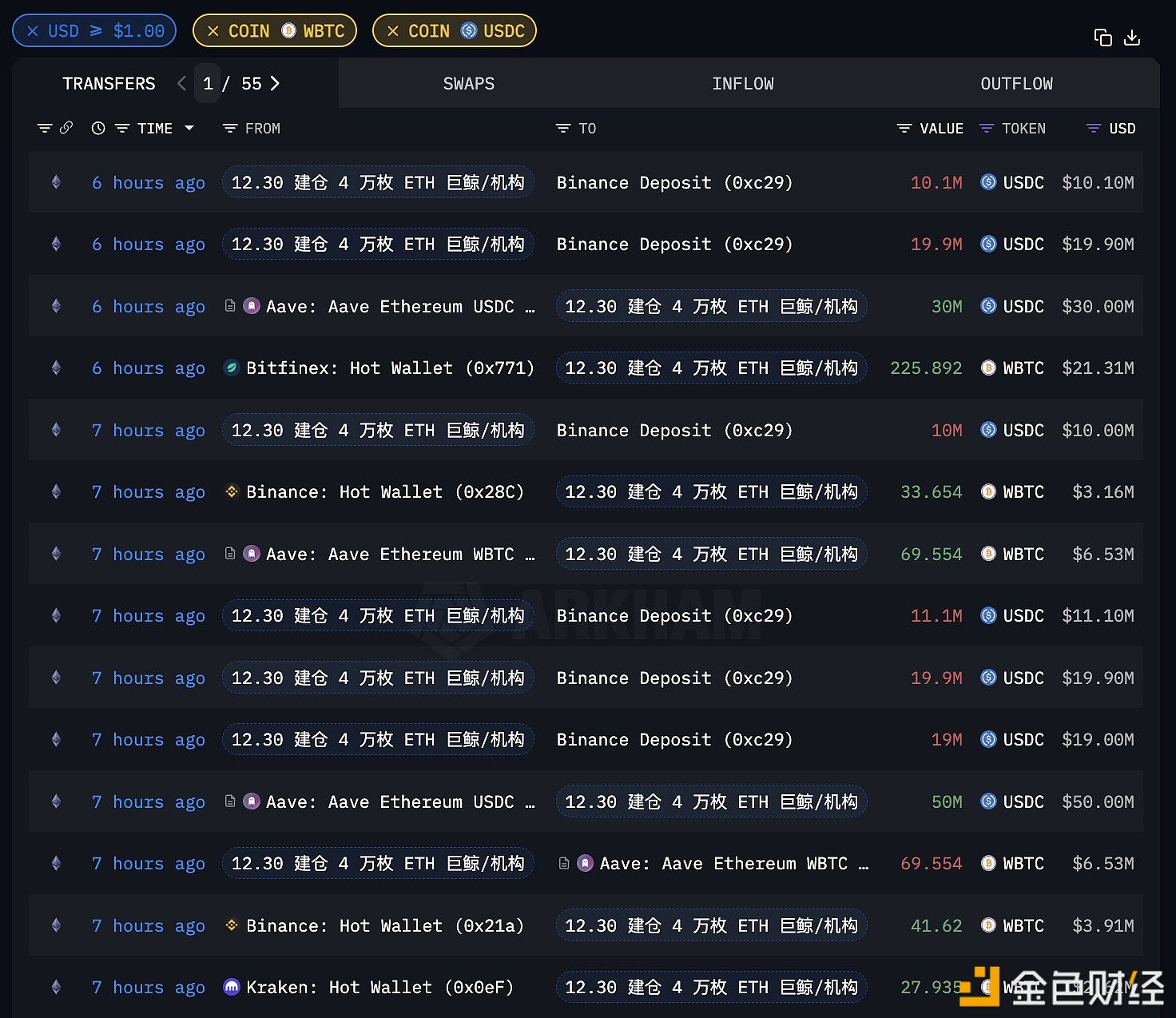Screen dimensions: 1176x1018
Task: Click the download icon at top right
Action: pos(1132,38)
